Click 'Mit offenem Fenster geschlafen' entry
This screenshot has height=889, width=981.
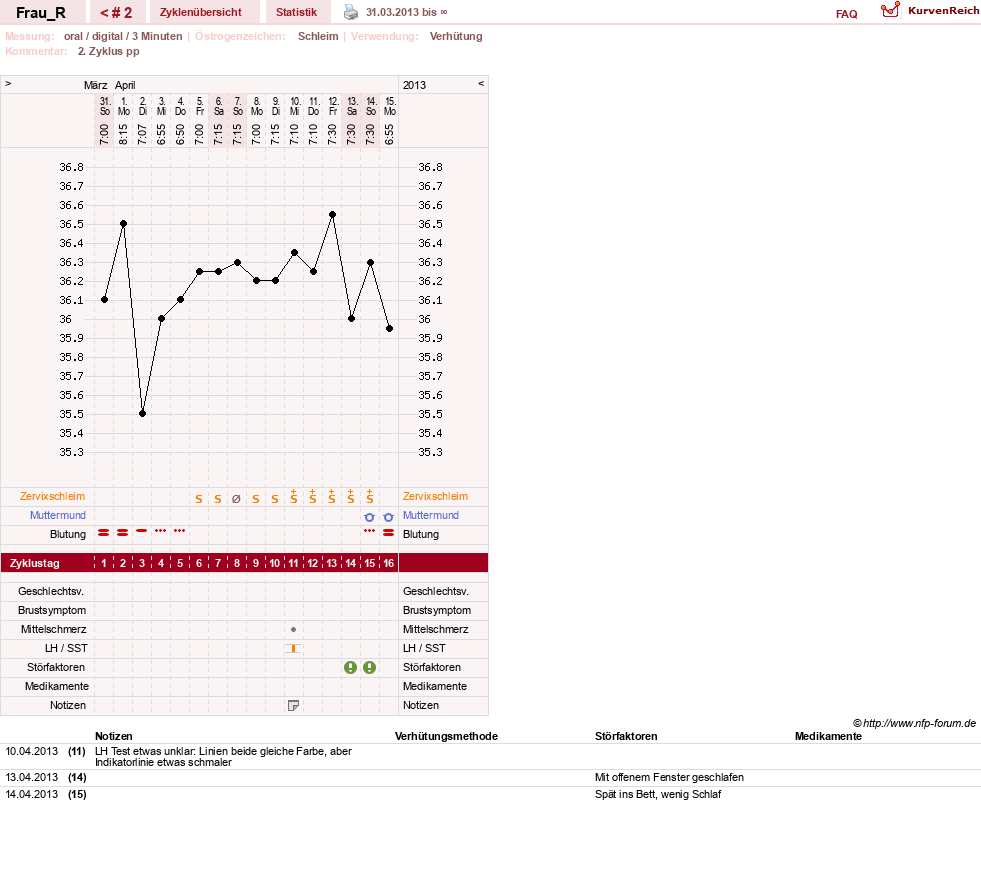click(x=669, y=778)
